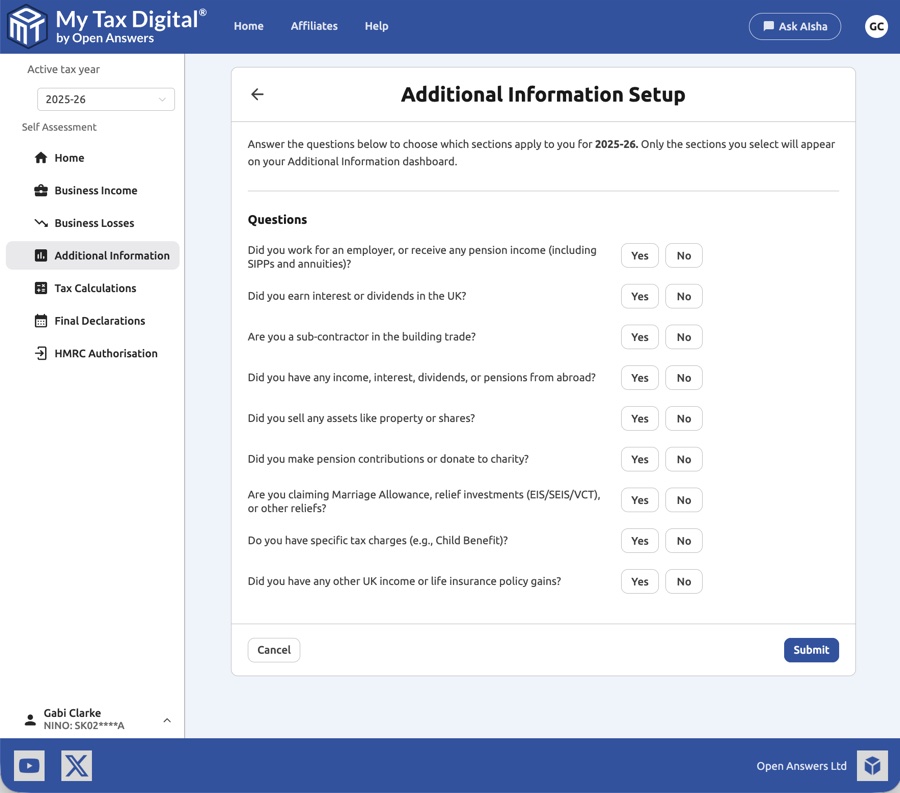Viewport: 900px width, 793px height.
Task: Open the YouTube icon in the footer
Action: [x=28, y=765]
